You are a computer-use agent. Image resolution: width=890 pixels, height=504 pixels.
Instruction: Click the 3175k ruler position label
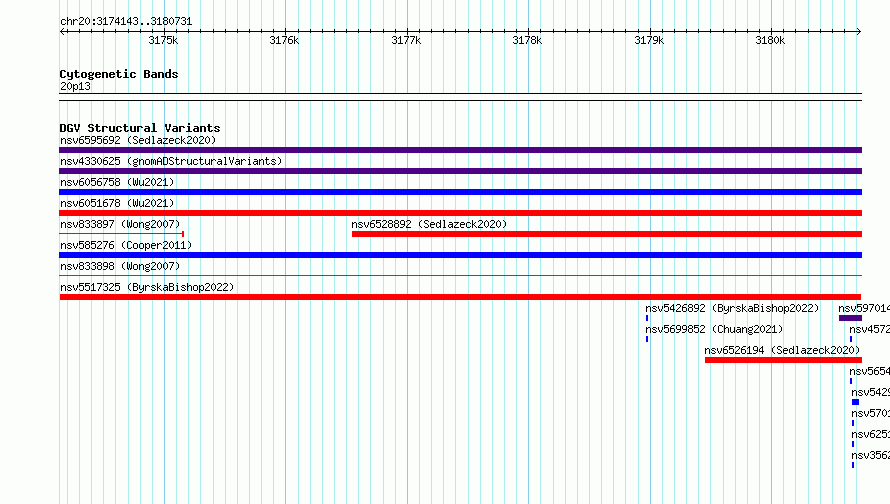[x=163, y=40]
